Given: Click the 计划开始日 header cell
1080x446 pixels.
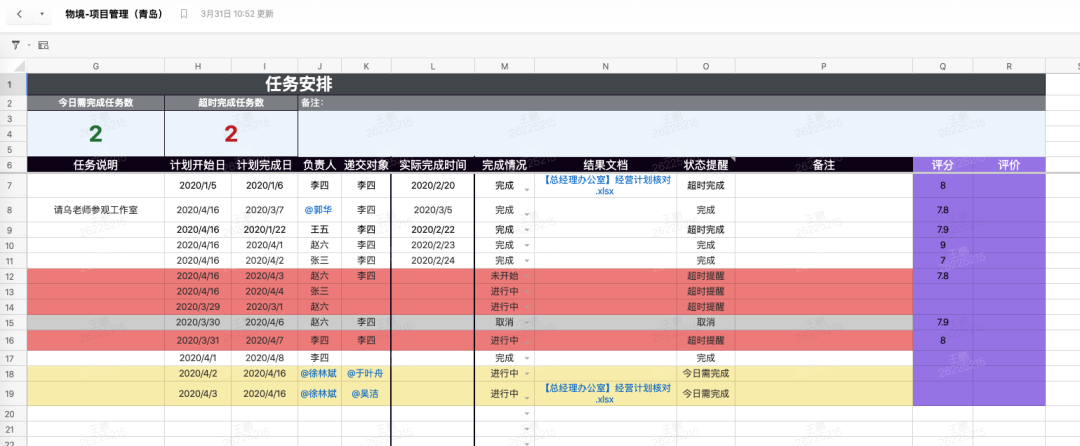Looking at the screenshot, I should point(198,165).
